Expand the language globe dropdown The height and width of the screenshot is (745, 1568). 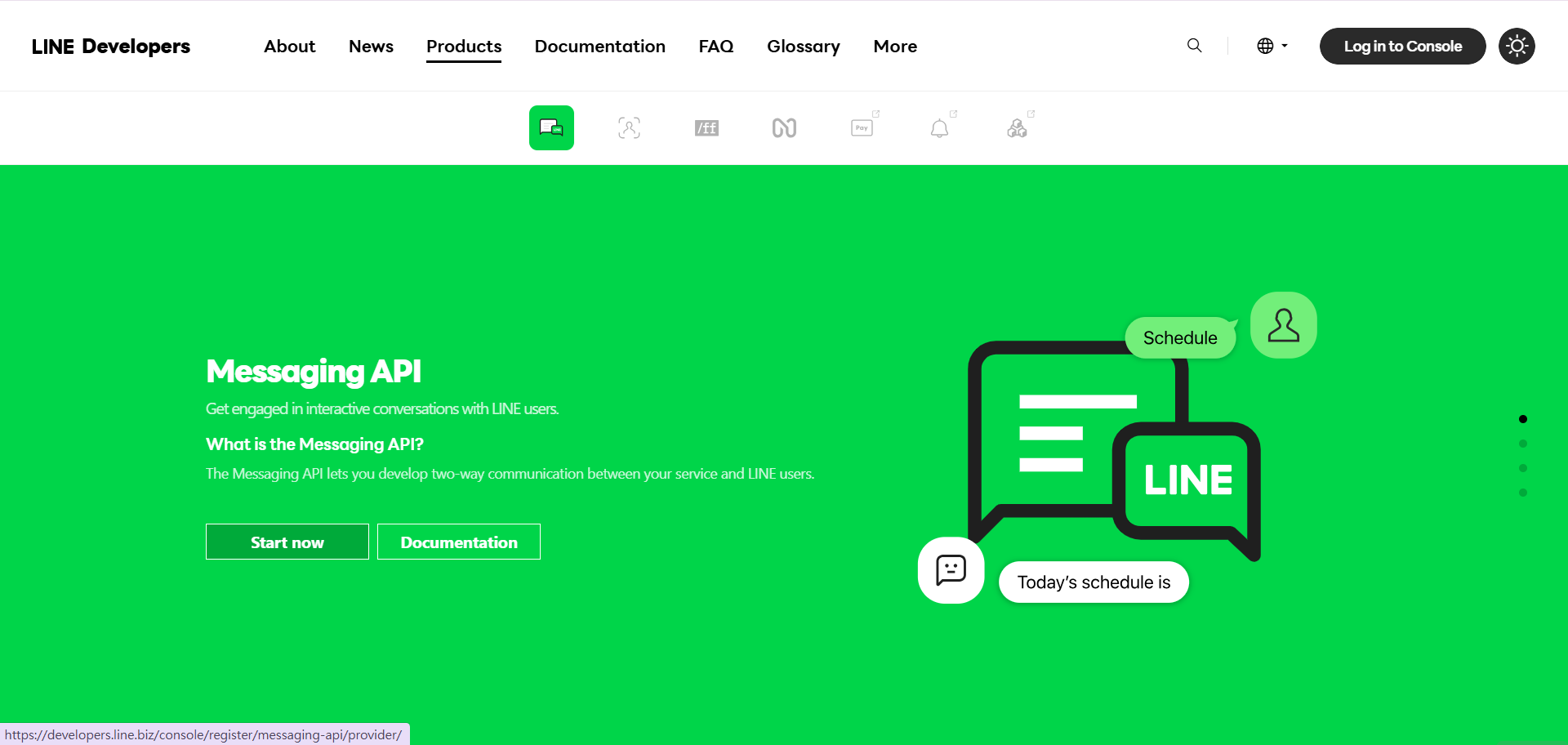1272,46
